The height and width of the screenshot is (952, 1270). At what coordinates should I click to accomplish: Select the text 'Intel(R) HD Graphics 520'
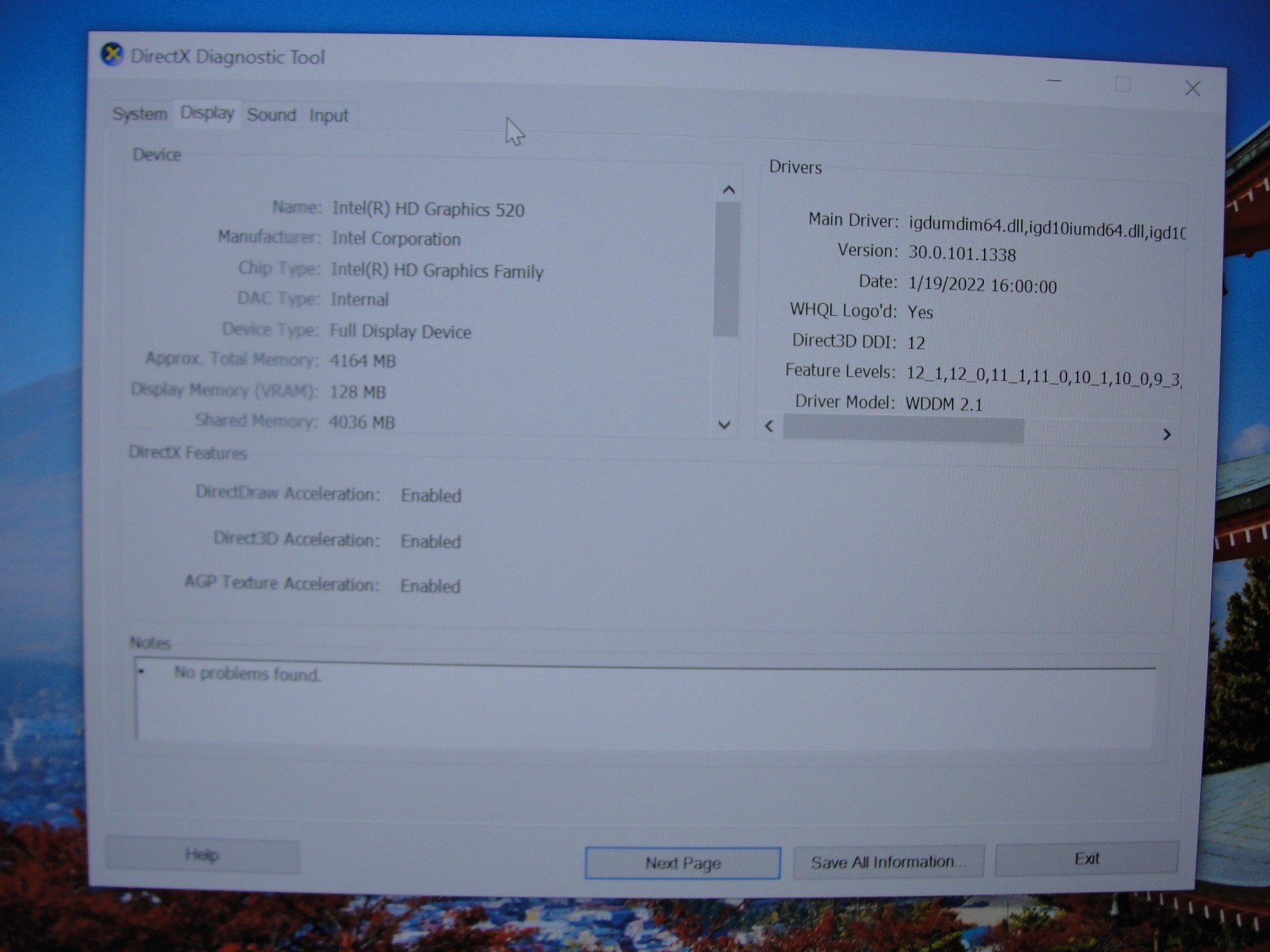point(429,209)
